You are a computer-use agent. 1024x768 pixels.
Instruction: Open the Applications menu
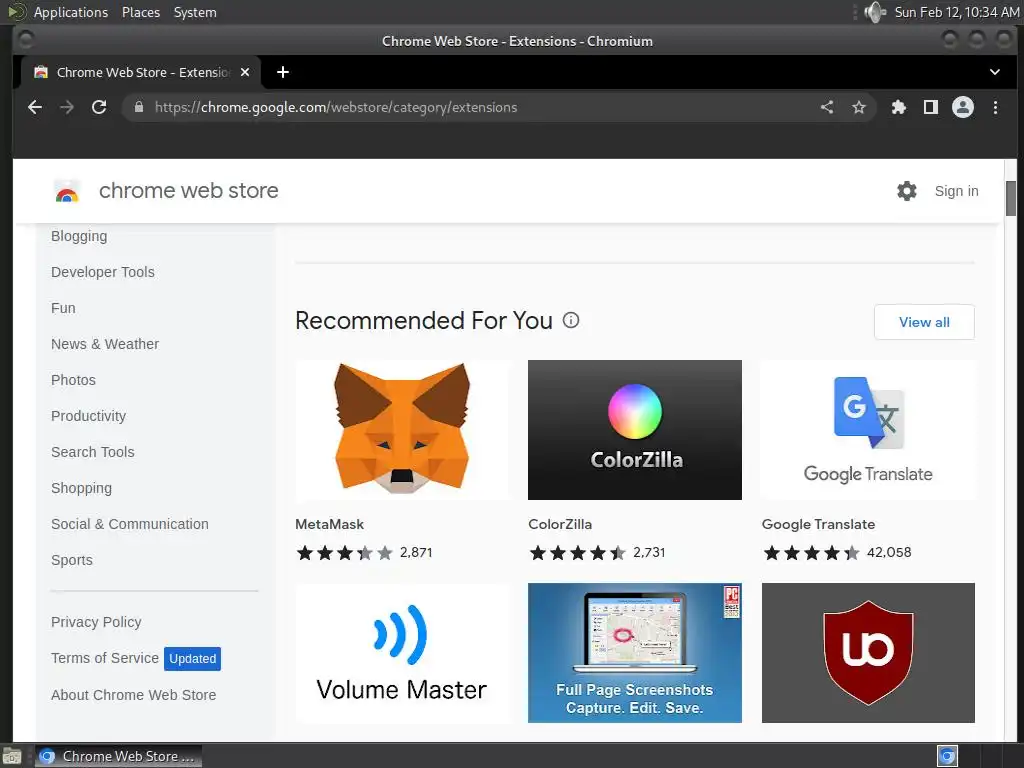point(71,12)
